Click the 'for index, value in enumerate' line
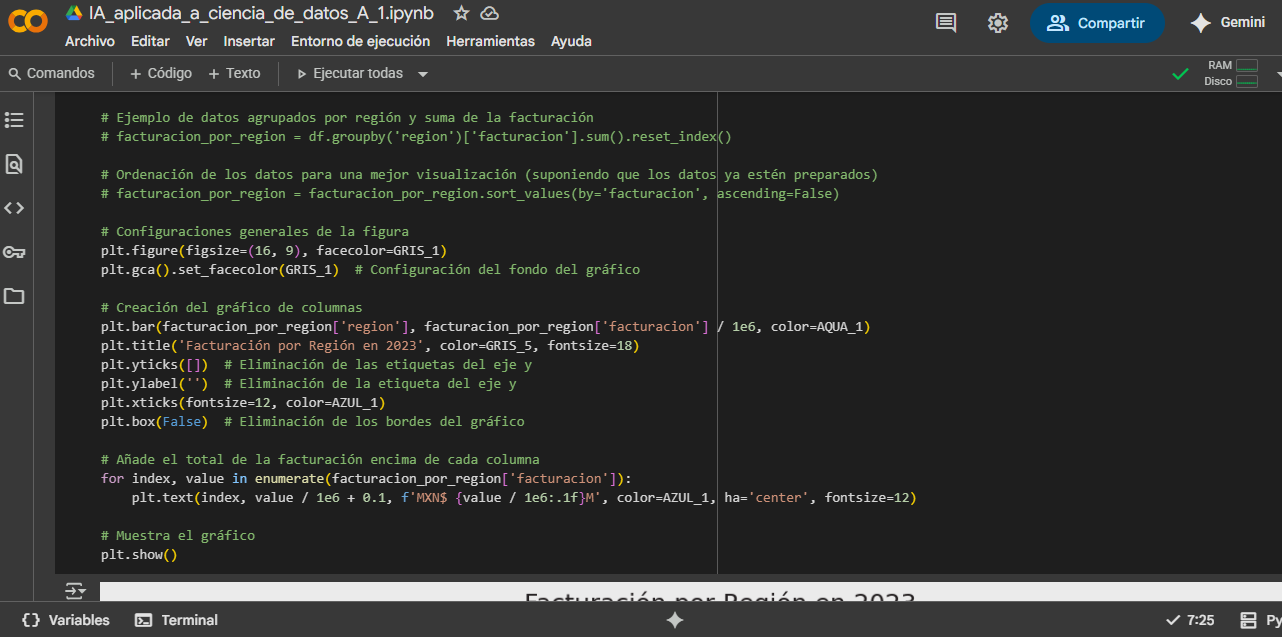Image resolution: width=1282 pixels, height=637 pixels. click(366, 478)
